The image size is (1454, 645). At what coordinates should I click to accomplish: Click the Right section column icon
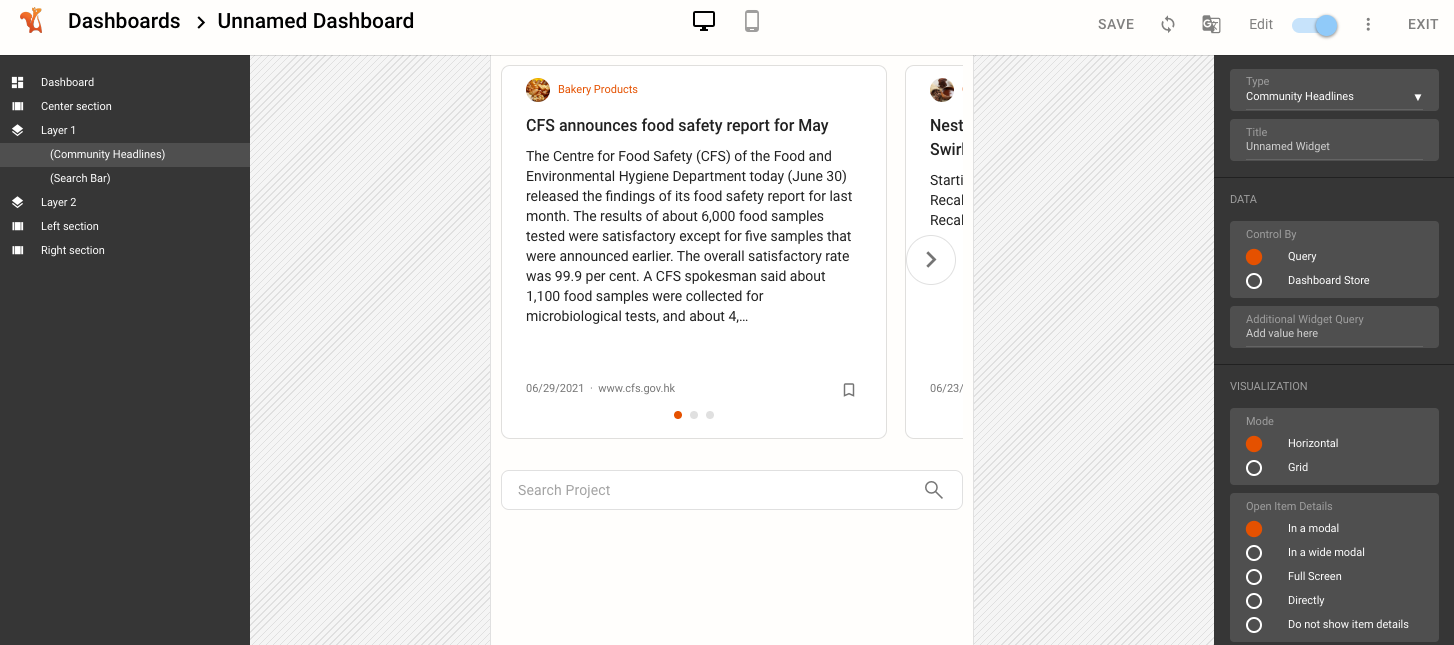[x=17, y=250]
